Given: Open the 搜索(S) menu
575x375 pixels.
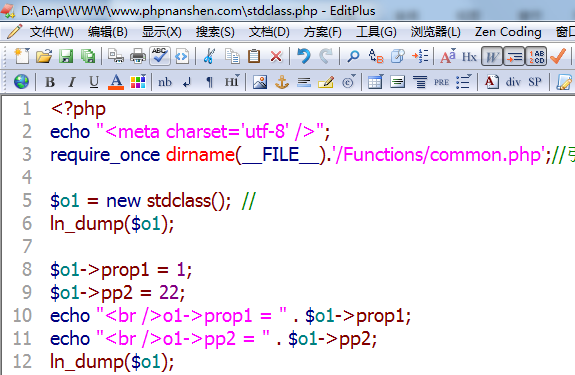Looking at the screenshot, I should [215, 32].
